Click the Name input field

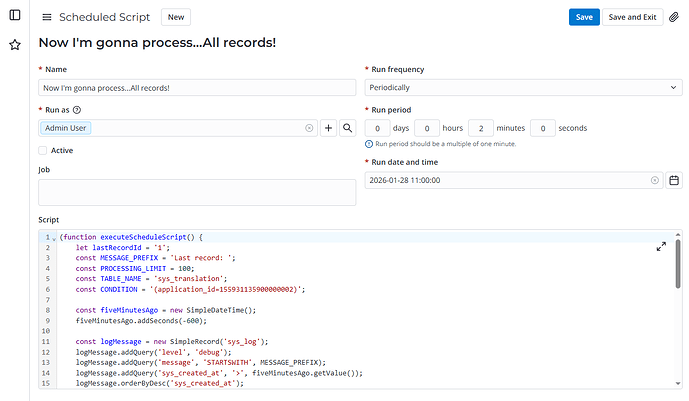coord(197,88)
